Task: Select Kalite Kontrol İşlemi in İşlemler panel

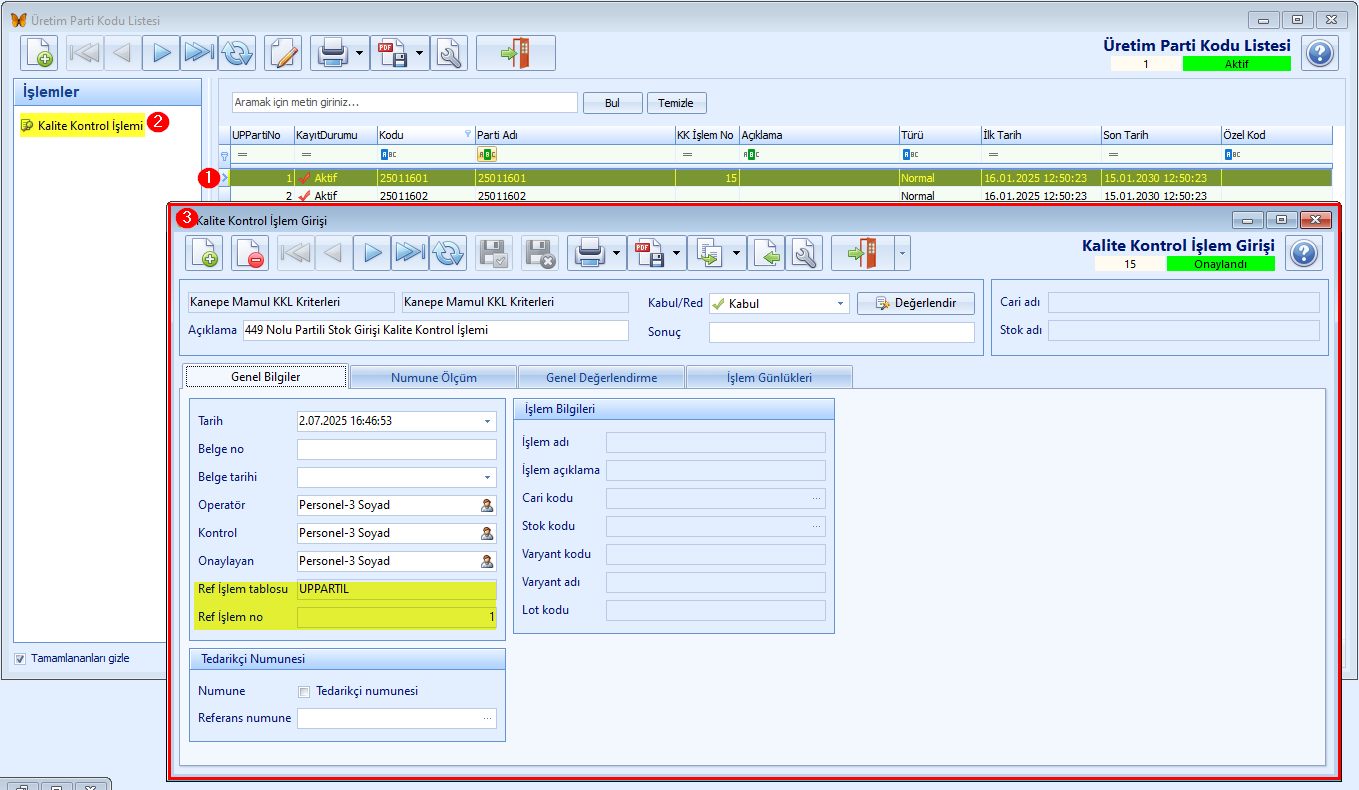Action: tap(83, 125)
